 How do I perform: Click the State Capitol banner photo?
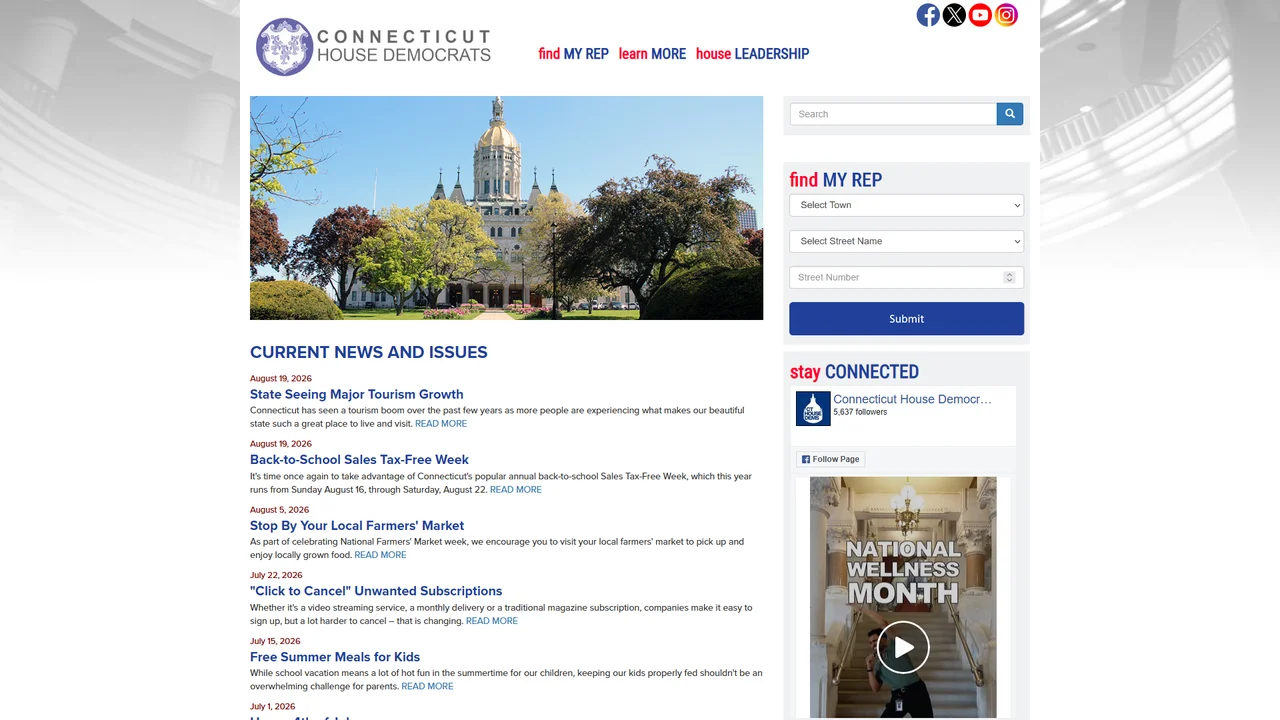pyautogui.click(x=506, y=208)
